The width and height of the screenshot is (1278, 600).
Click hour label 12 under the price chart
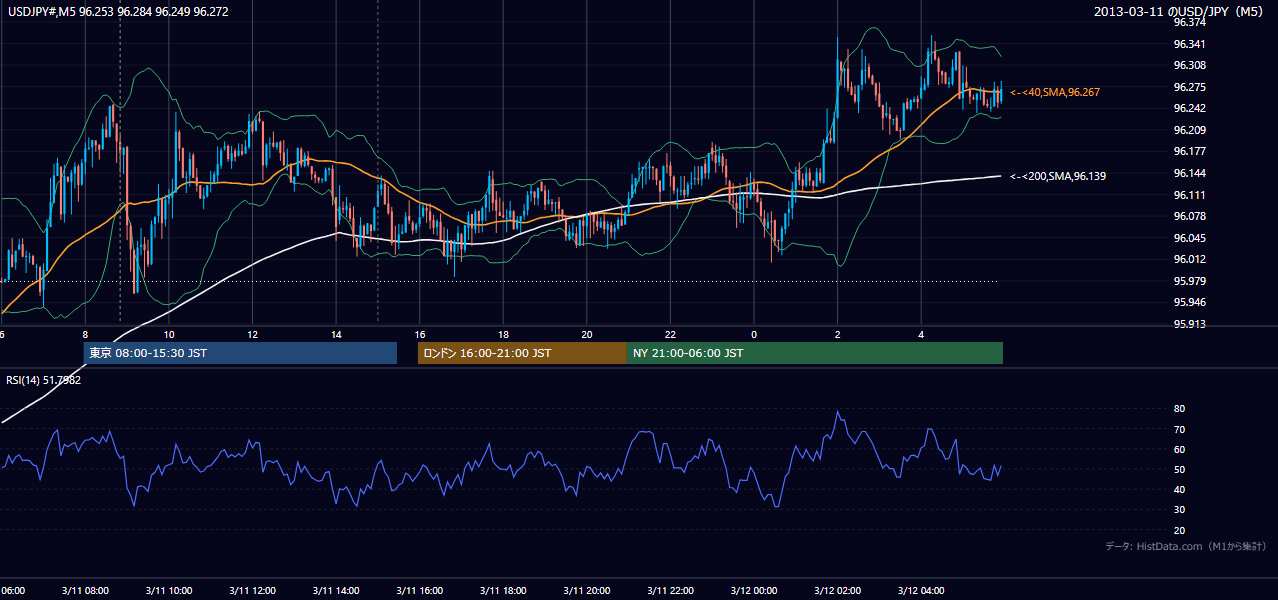(253, 334)
